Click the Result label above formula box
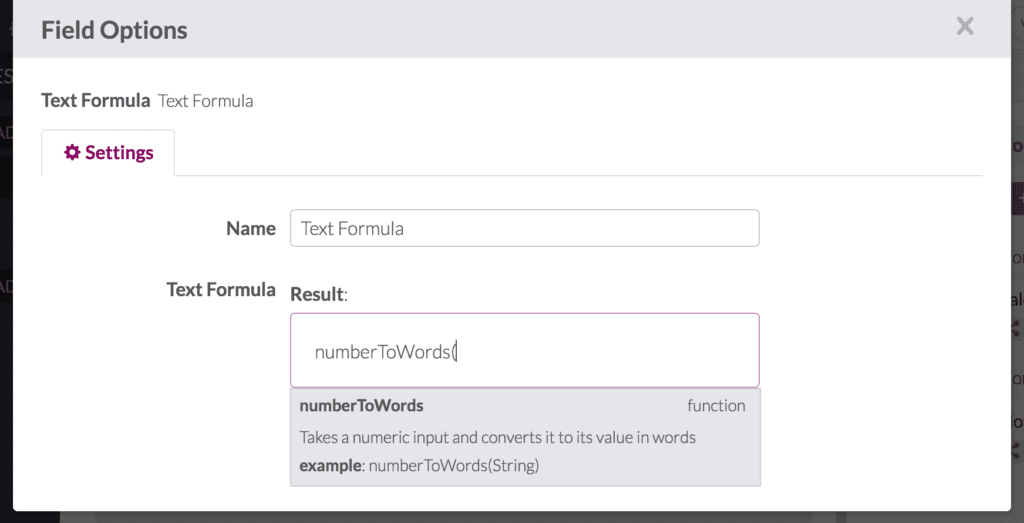 click(x=317, y=294)
